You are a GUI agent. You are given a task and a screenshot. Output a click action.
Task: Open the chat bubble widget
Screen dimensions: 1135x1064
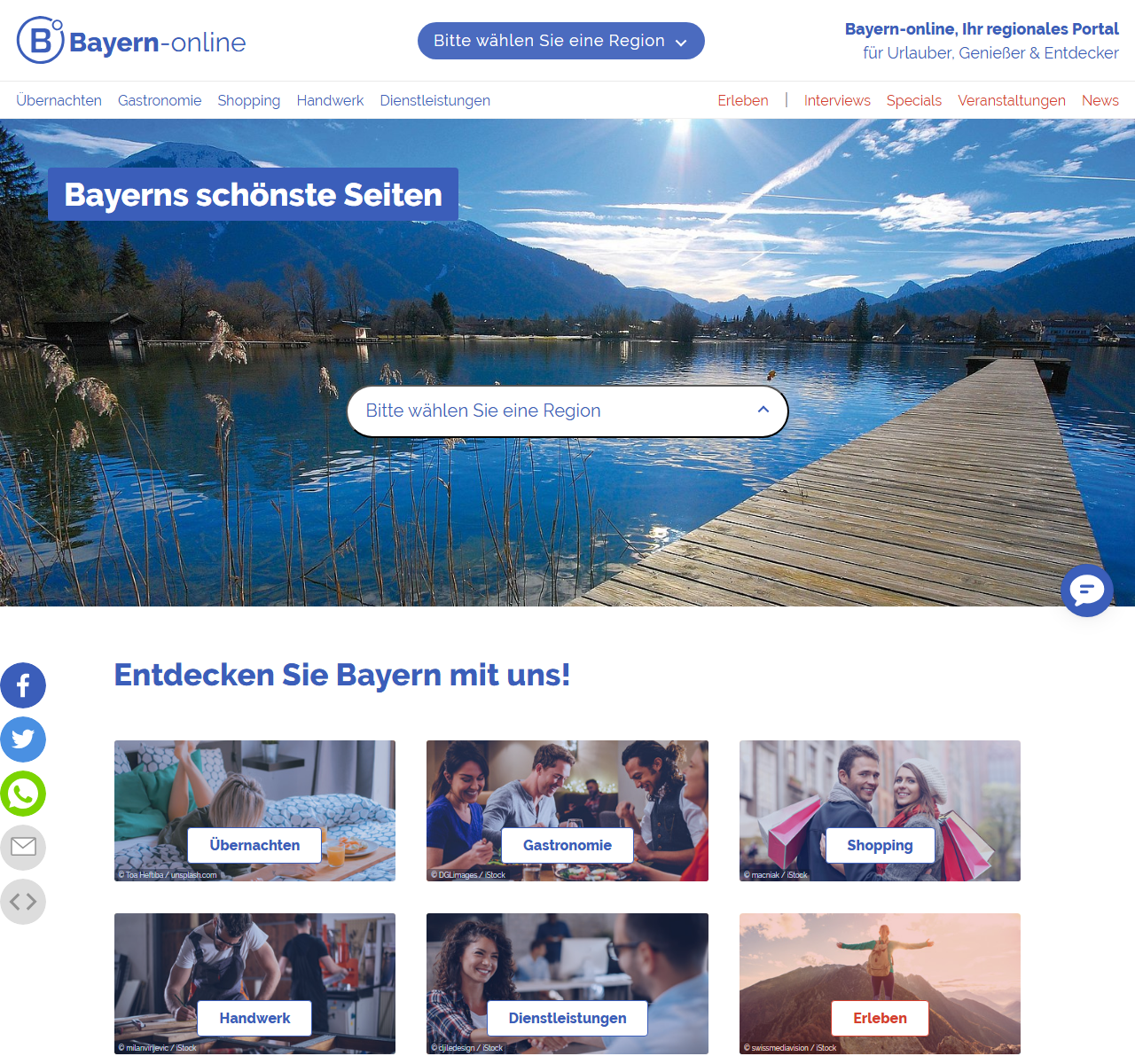point(1086,591)
